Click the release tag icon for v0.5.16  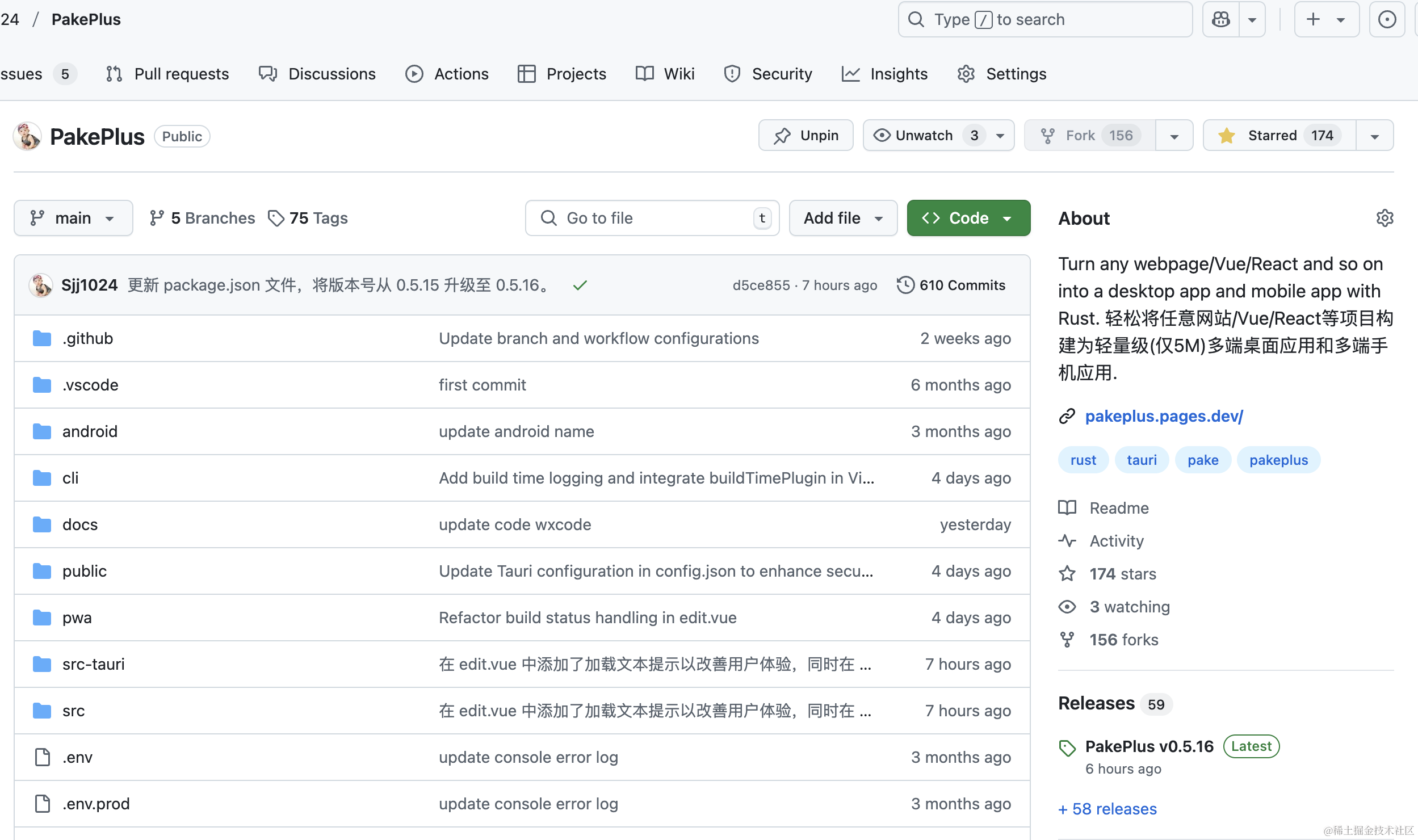[x=1067, y=747]
